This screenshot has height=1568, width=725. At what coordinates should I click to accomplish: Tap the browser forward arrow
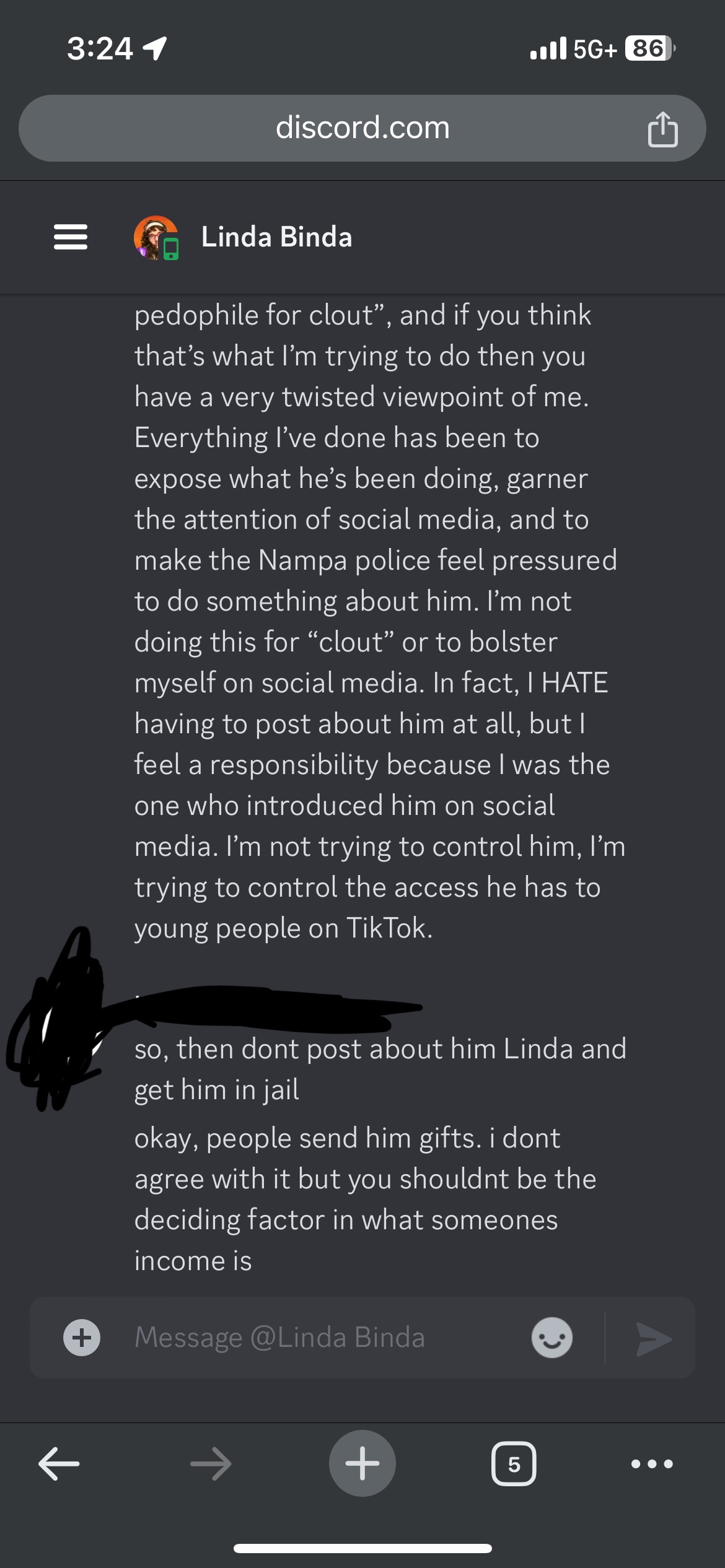211,1464
